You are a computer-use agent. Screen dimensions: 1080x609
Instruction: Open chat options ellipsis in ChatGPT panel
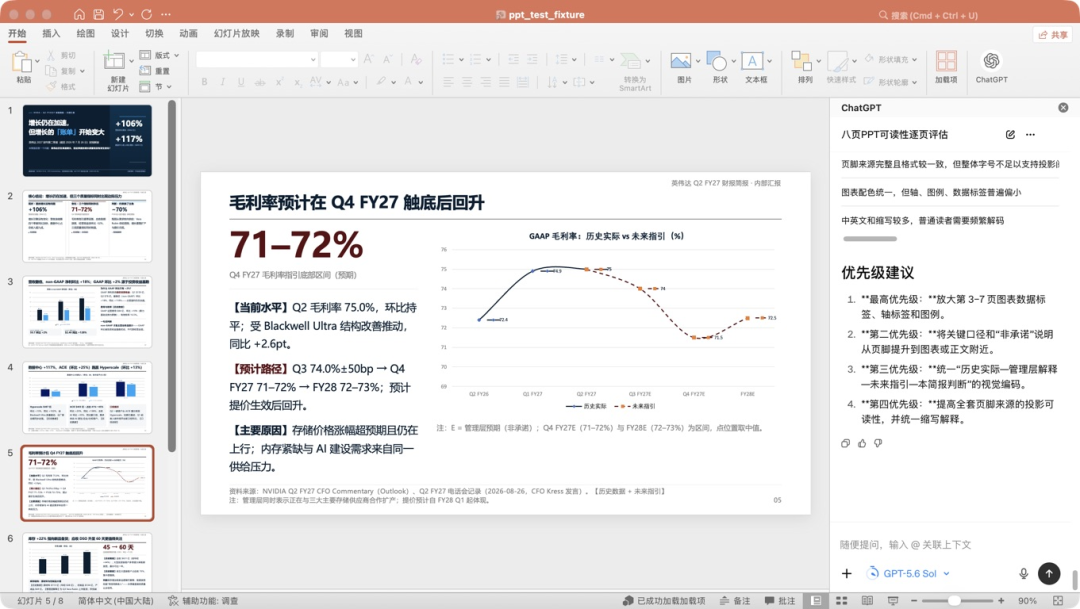[x=1030, y=134]
